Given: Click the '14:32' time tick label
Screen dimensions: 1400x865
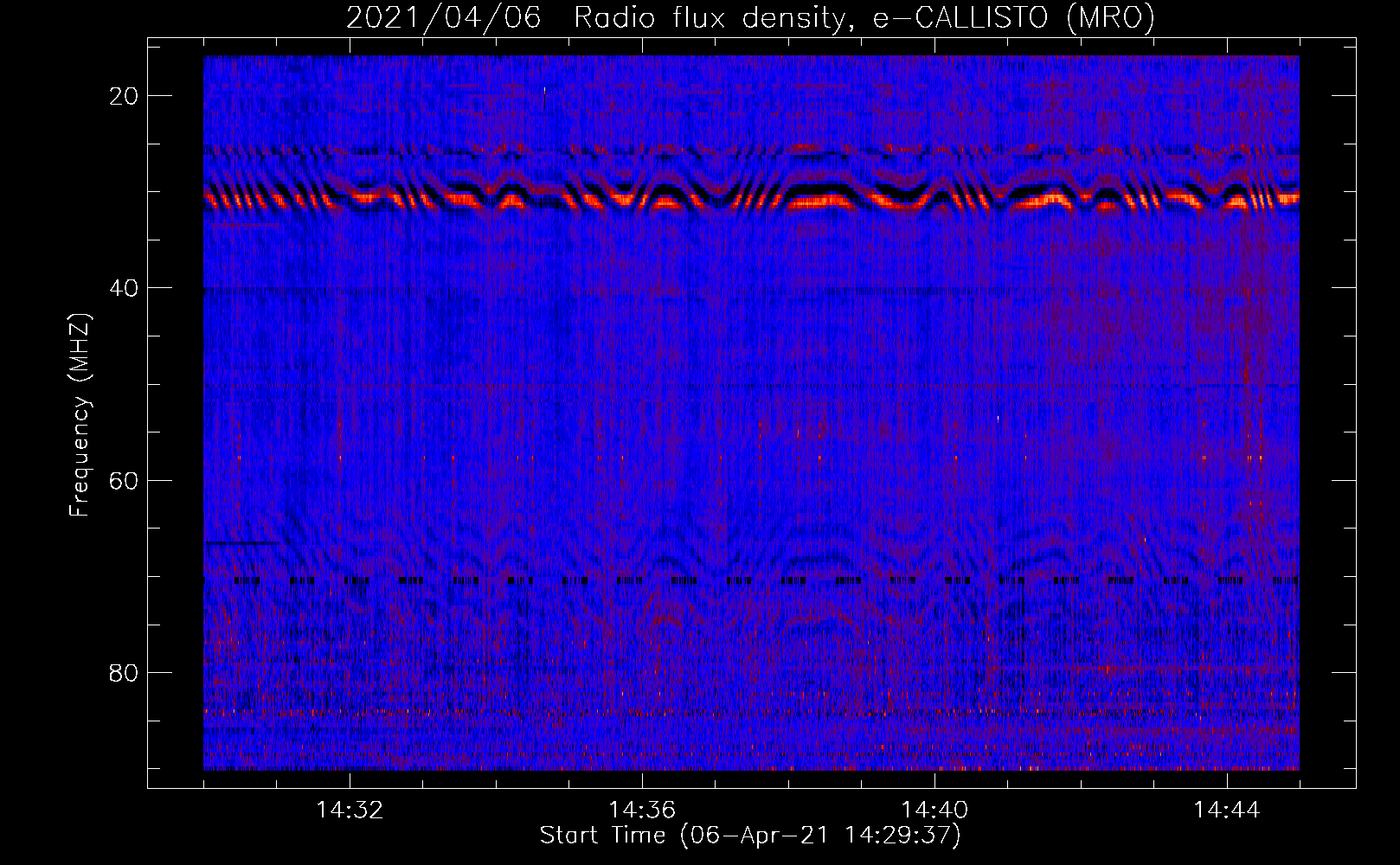Looking at the screenshot, I should tap(350, 811).
